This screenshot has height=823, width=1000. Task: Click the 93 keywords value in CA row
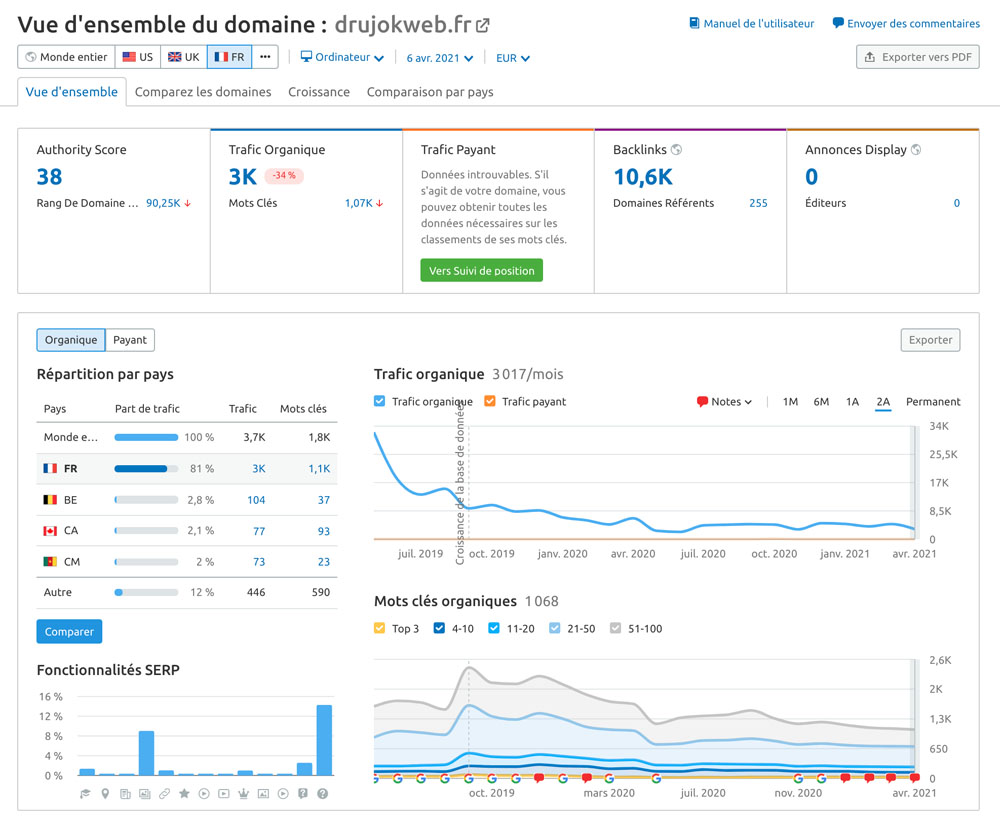[324, 531]
